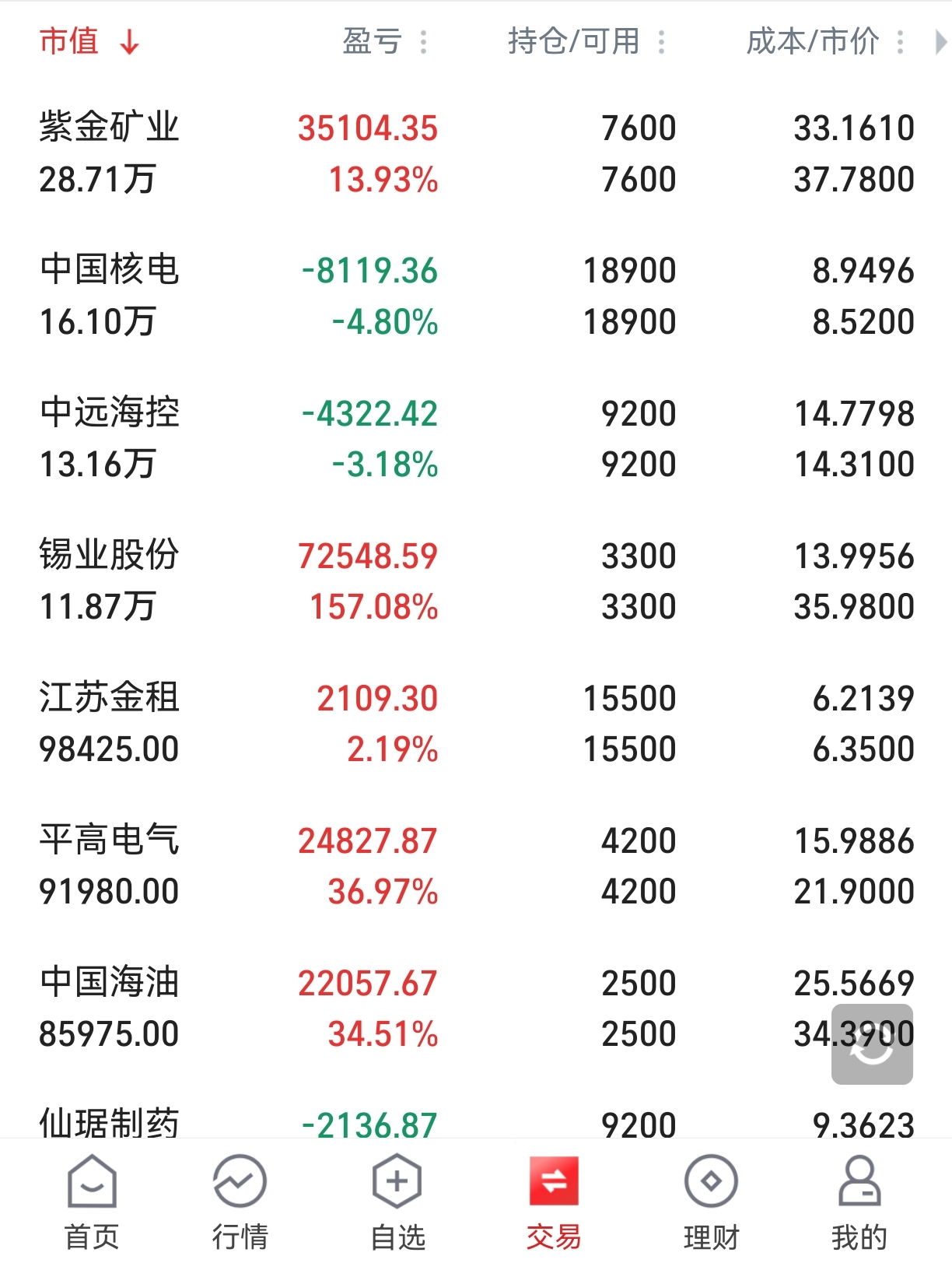952x1270 pixels.
Task: Select the 盈亏 column header
Action: pyautogui.click(x=372, y=41)
